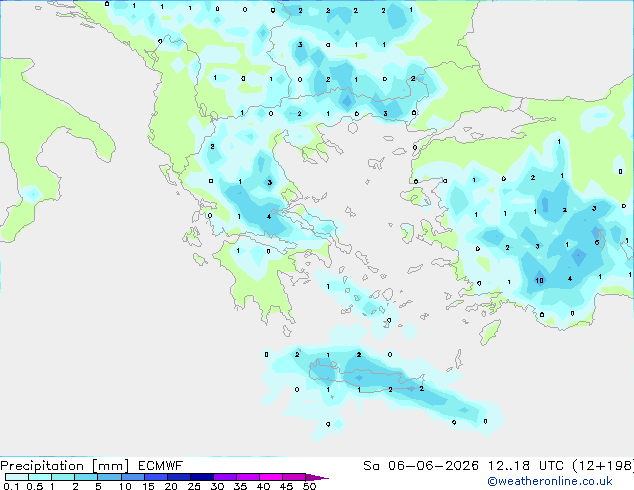Click the legend label '15'
Image resolution: width=634 pixels, height=490 pixels.
(148, 486)
